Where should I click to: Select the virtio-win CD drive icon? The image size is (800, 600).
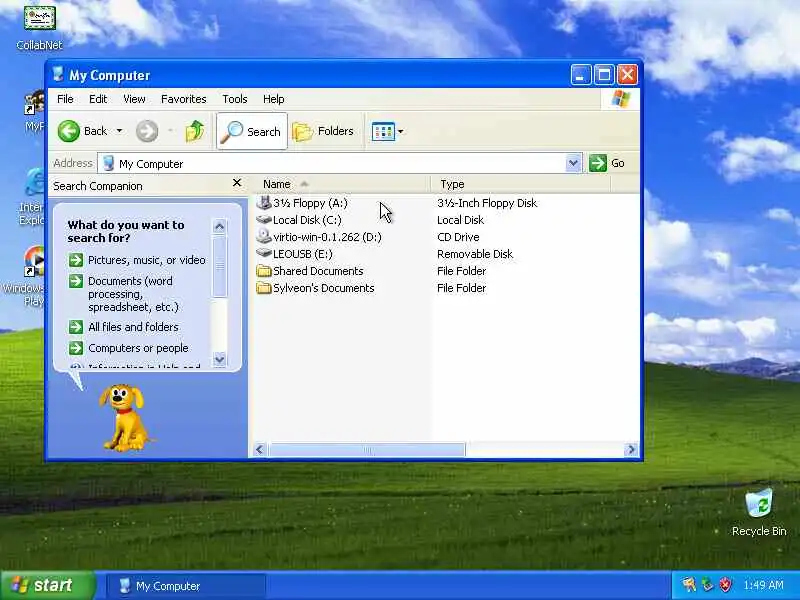tap(264, 237)
